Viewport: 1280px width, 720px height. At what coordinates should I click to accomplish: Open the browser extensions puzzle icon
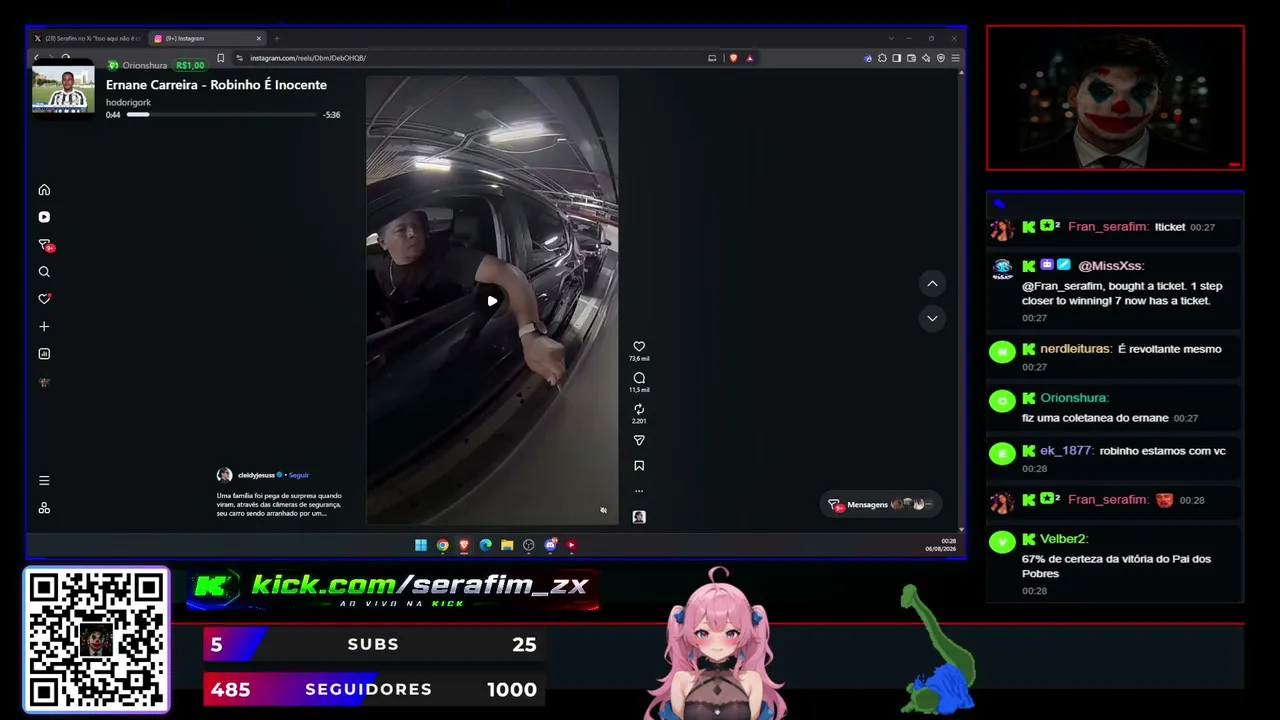coord(882,58)
